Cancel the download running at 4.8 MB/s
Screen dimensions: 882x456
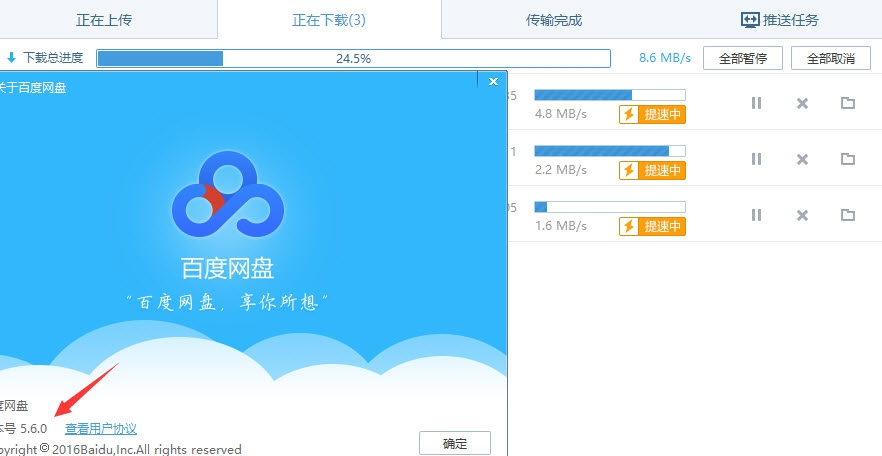[802, 103]
